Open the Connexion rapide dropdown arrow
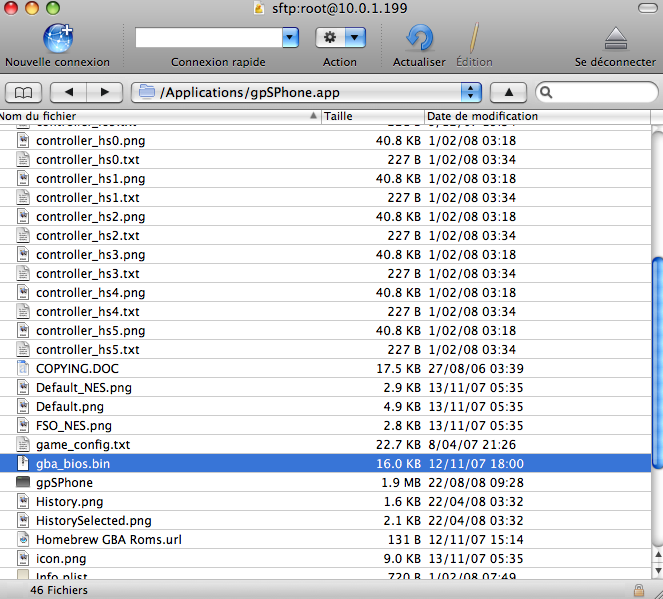 [290, 38]
